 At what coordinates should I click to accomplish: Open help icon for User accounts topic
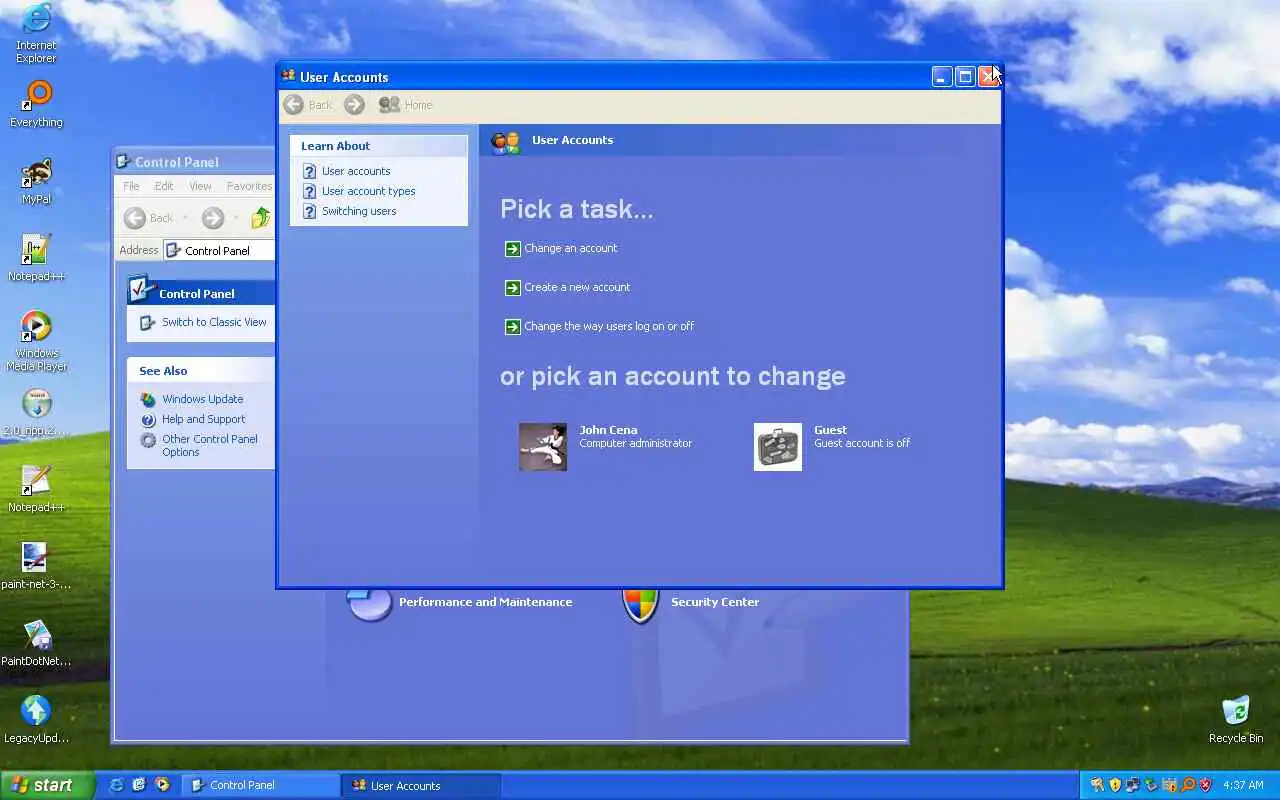[x=309, y=172]
